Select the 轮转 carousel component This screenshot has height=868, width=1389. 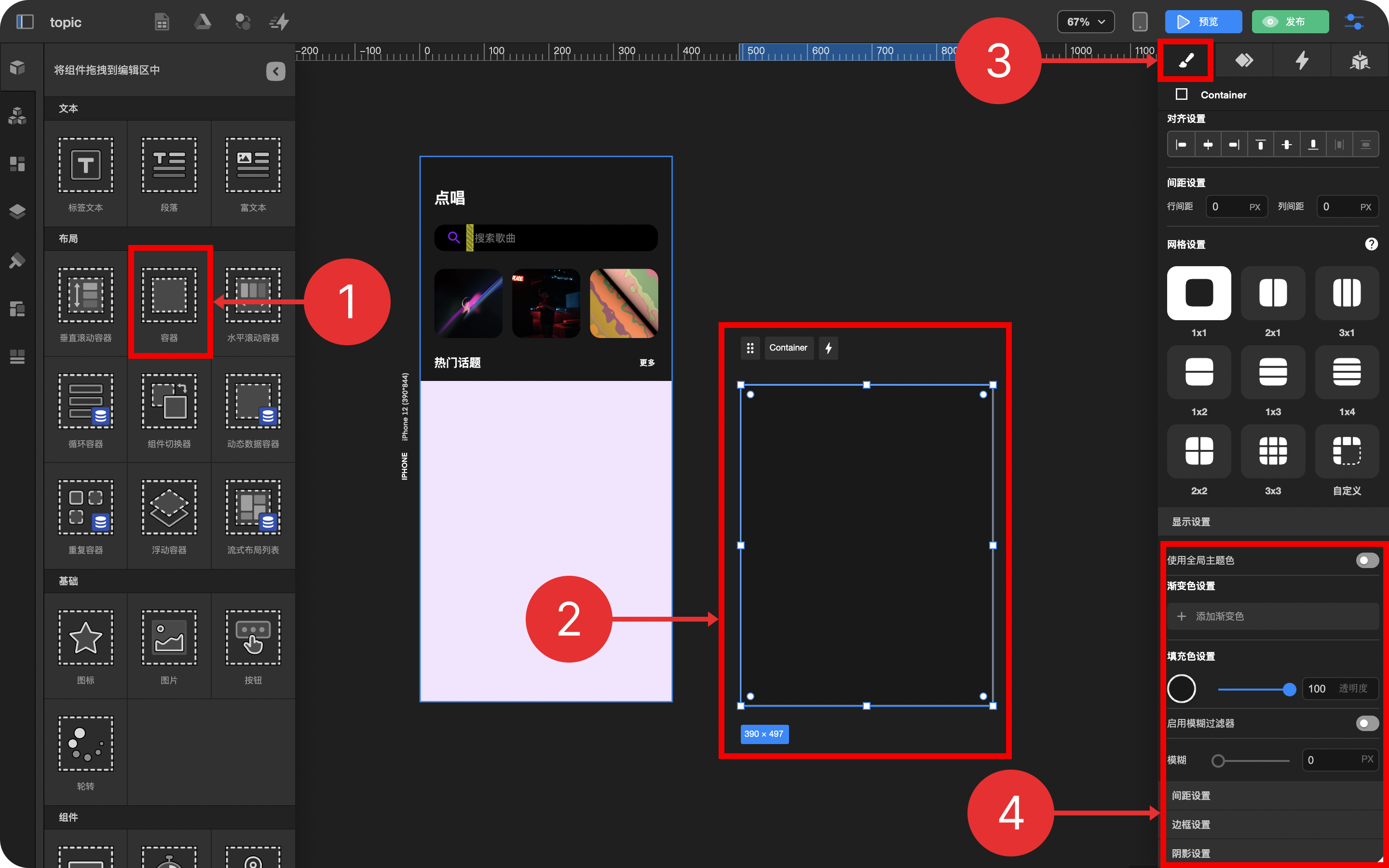pyautogui.click(x=85, y=752)
